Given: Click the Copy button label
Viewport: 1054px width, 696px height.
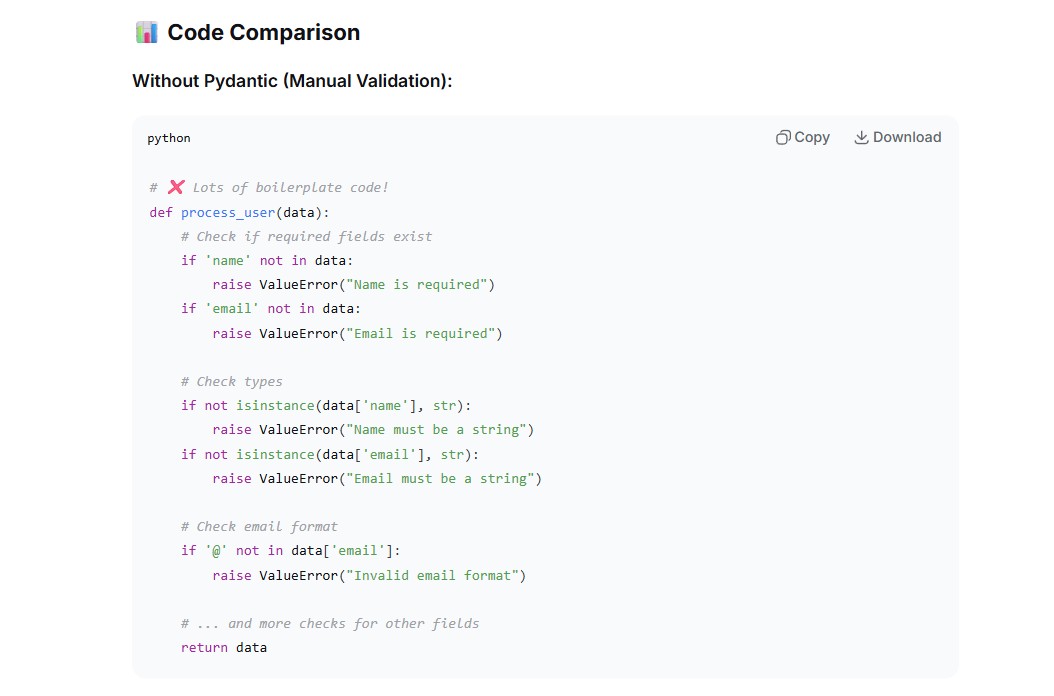Looking at the screenshot, I should (812, 138).
